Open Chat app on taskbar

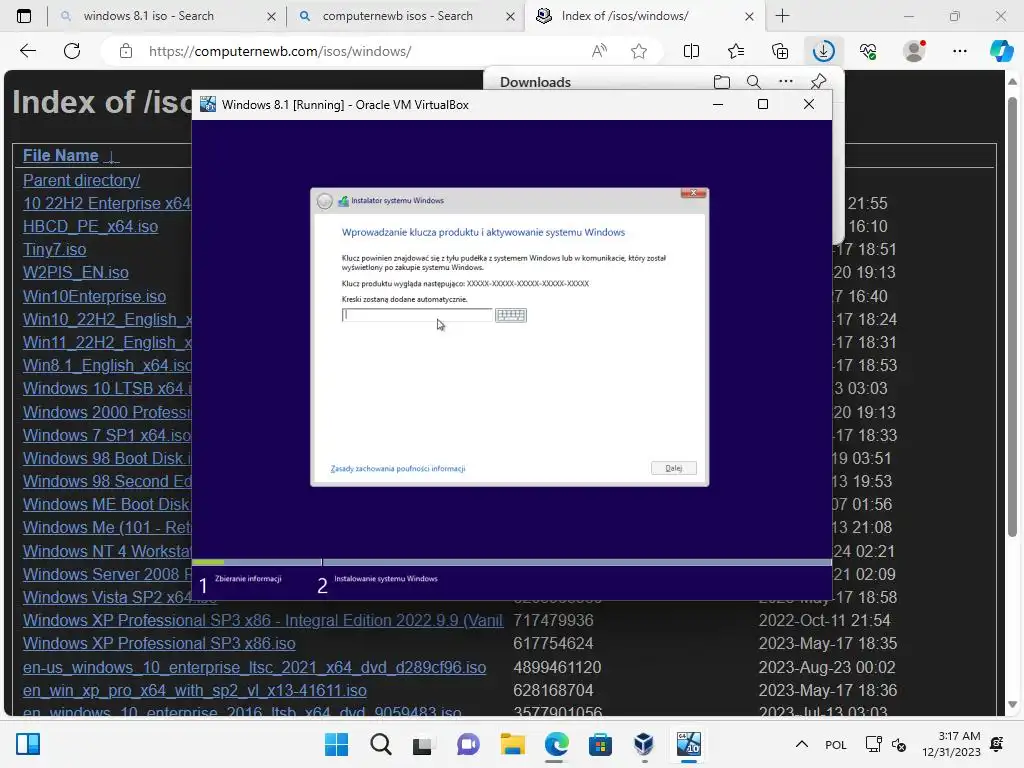[468, 744]
